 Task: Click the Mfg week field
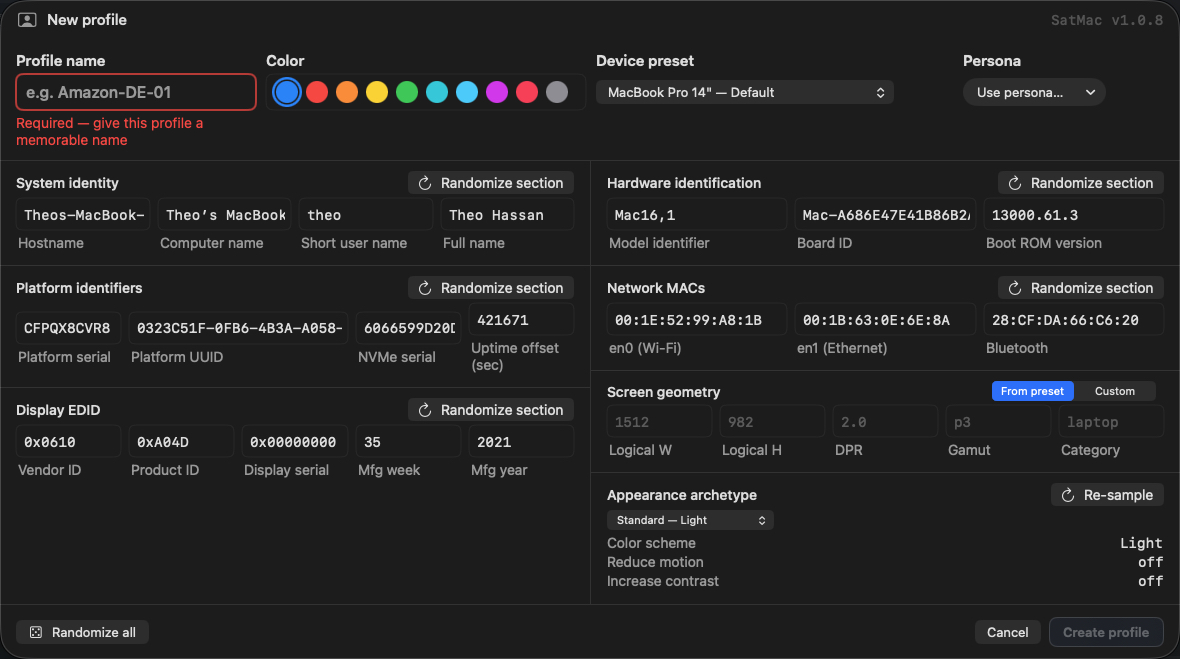(409, 442)
